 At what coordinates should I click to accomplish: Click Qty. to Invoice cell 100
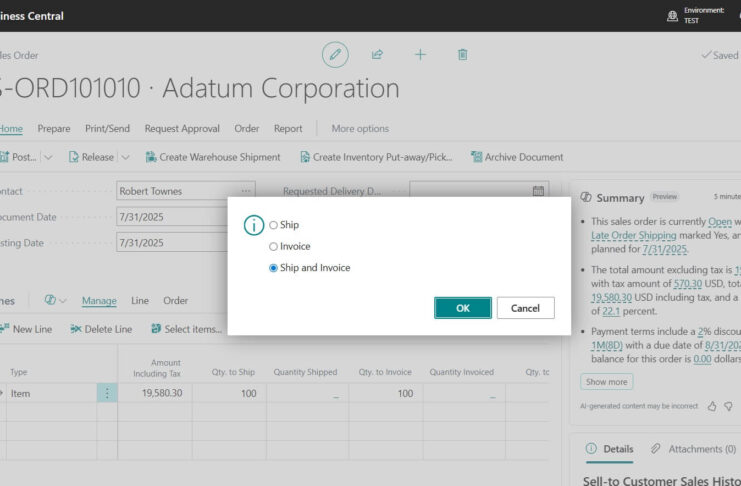[x=386, y=393]
